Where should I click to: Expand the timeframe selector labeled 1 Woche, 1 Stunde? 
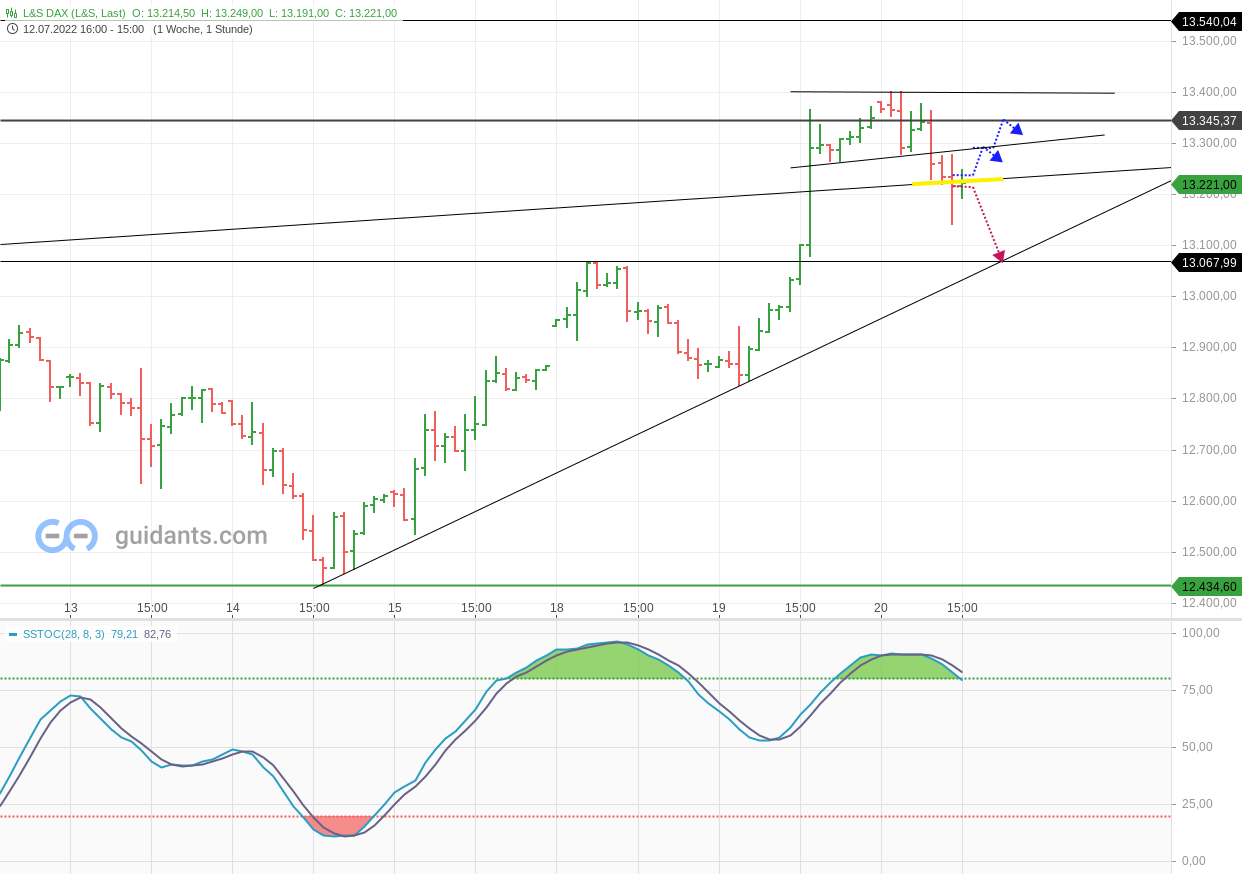[x=202, y=29]
